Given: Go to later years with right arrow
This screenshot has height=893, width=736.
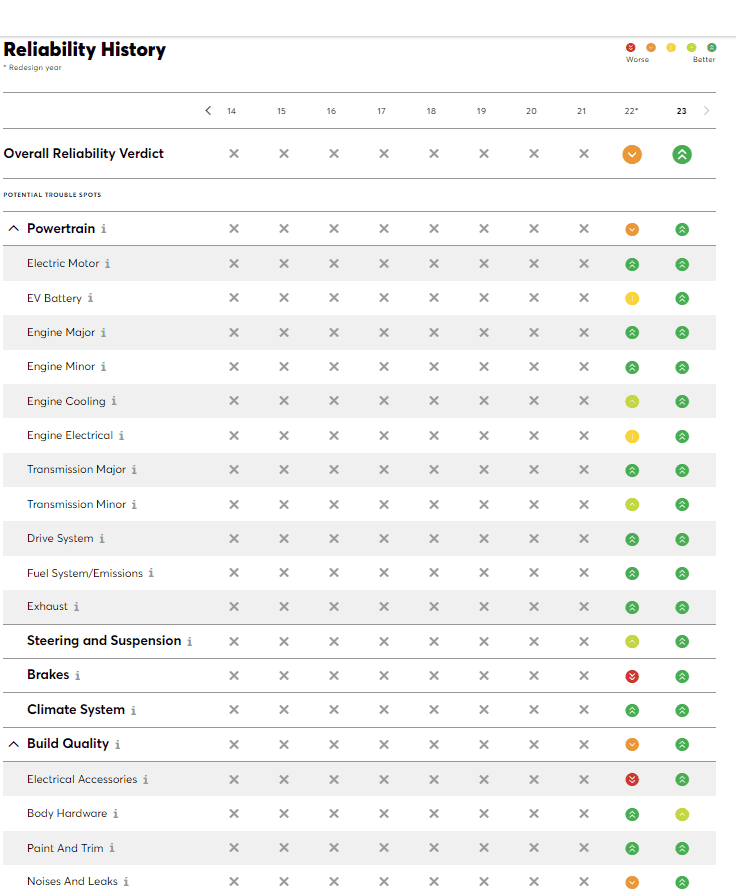Looking at the screenshot, I should tap(706, 110).
